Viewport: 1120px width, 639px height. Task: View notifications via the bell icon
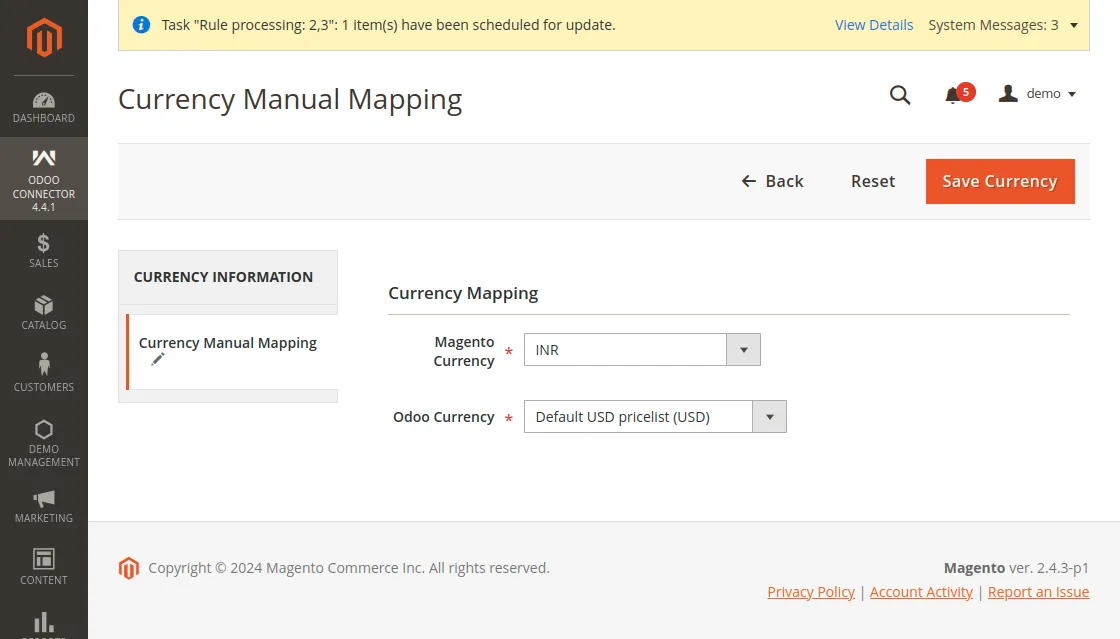[x=953, y=95]
